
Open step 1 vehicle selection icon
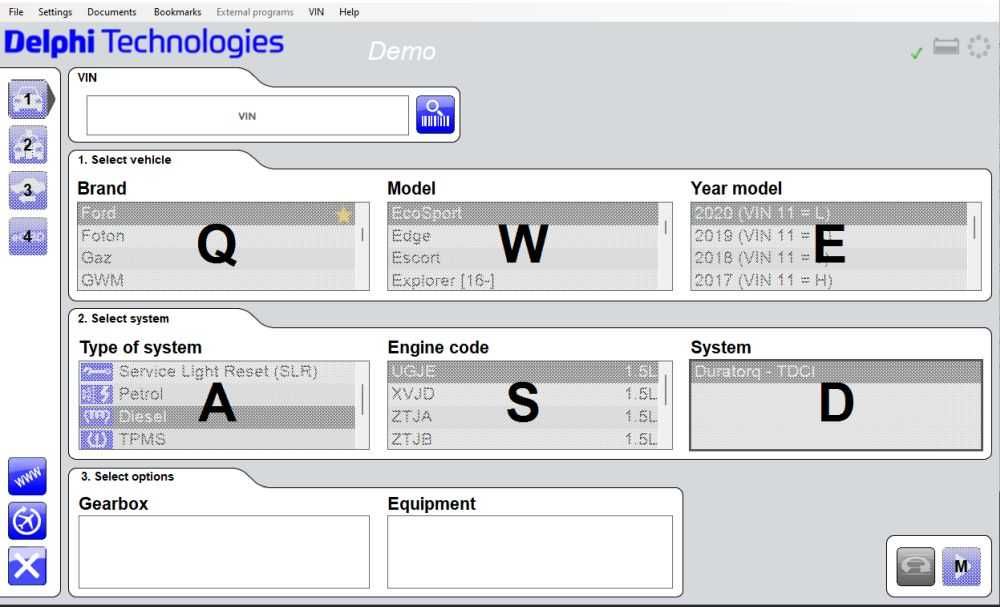point(28,99)
